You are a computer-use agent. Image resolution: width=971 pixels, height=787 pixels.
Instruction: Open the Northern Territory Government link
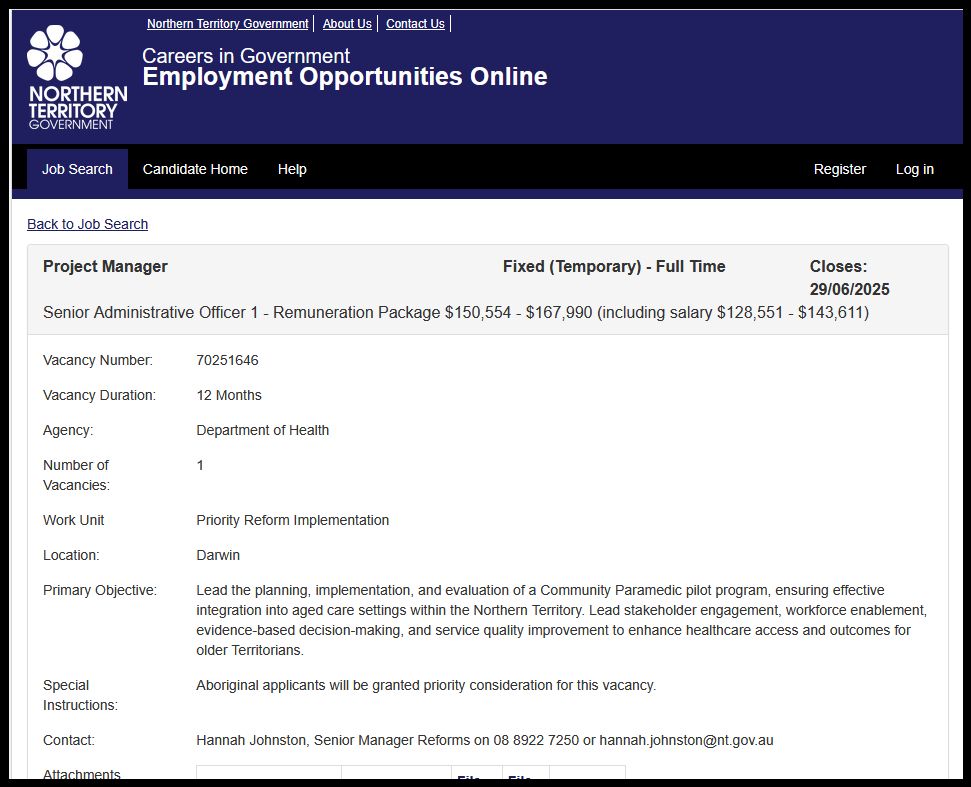coord(227,24)
